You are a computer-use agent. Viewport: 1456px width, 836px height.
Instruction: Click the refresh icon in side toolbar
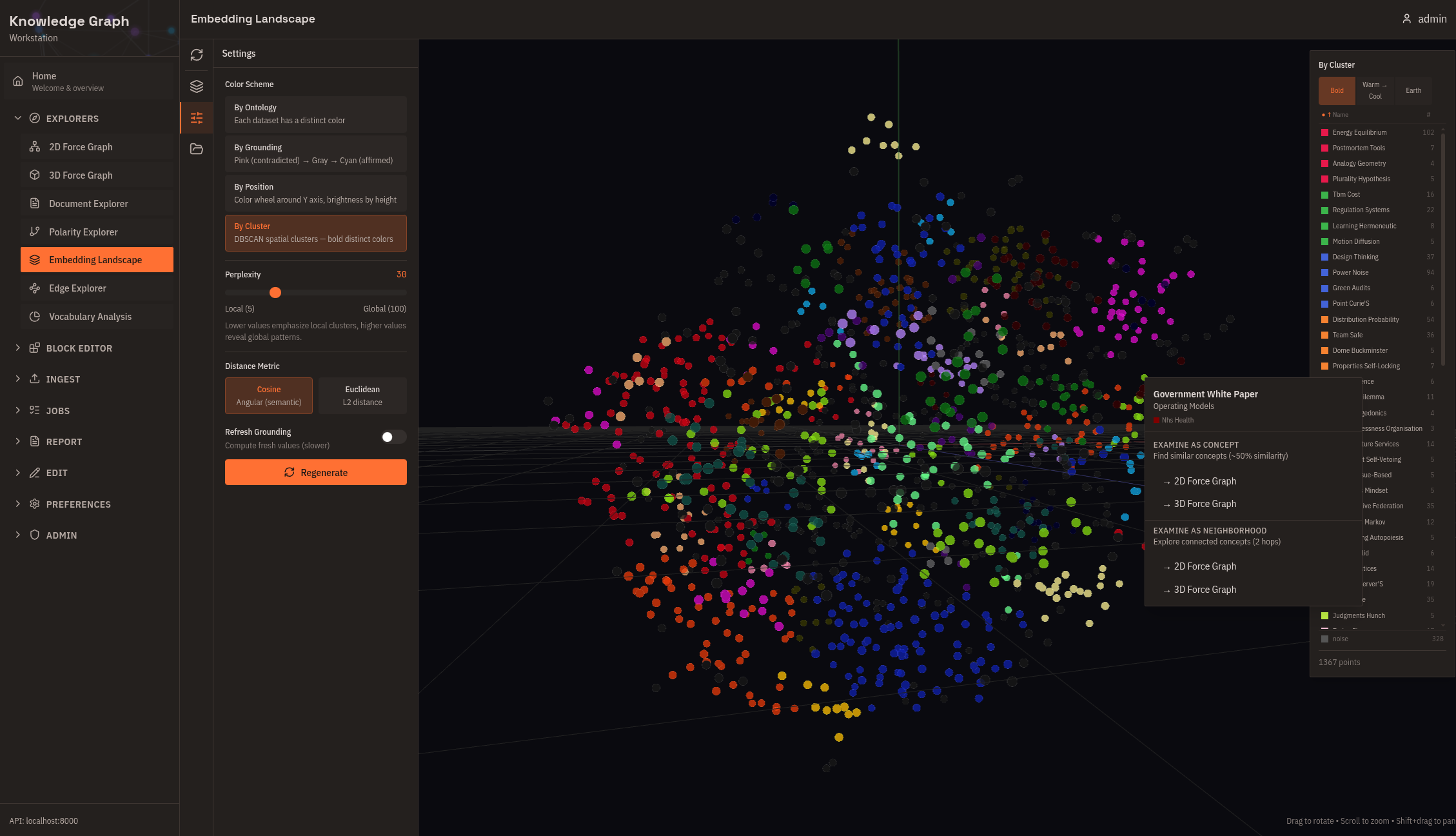[197, 55]
